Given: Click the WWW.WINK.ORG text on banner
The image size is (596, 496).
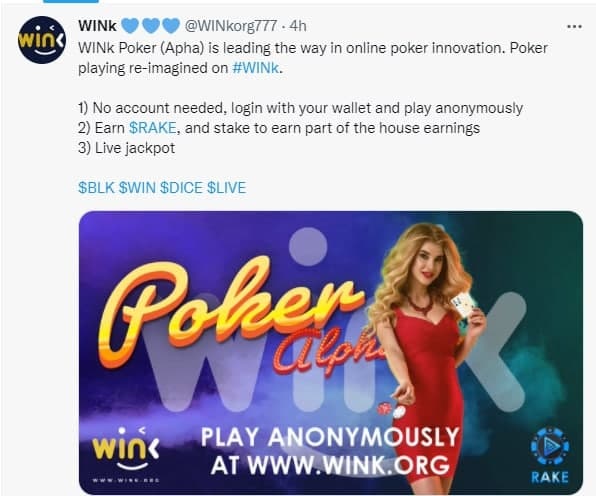Looking at the screenshot, I should point(349,464).
